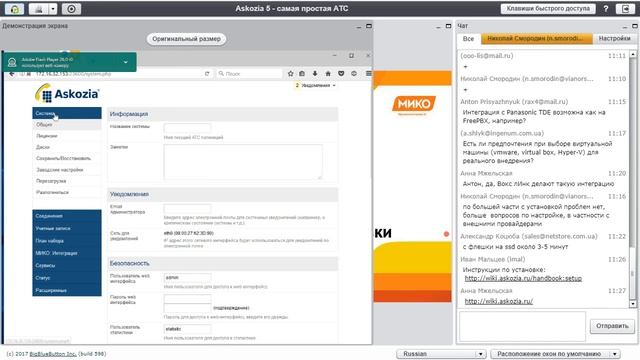The height and width of the screenshot is (360, 640).
Task: Click the Email Администратора input field
Action: [x=187, y=209]
